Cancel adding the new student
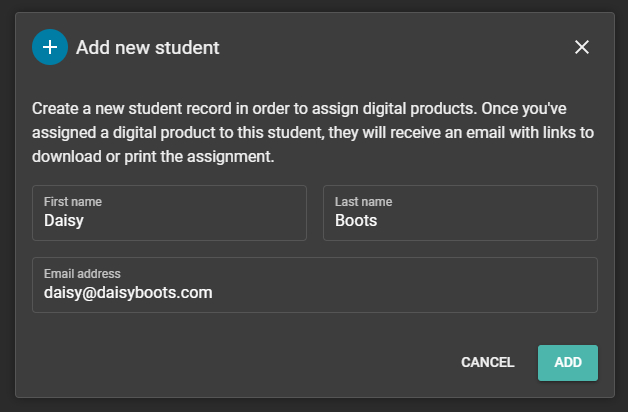628x412 pixels. pyautogui.click(x=487, y=362)
